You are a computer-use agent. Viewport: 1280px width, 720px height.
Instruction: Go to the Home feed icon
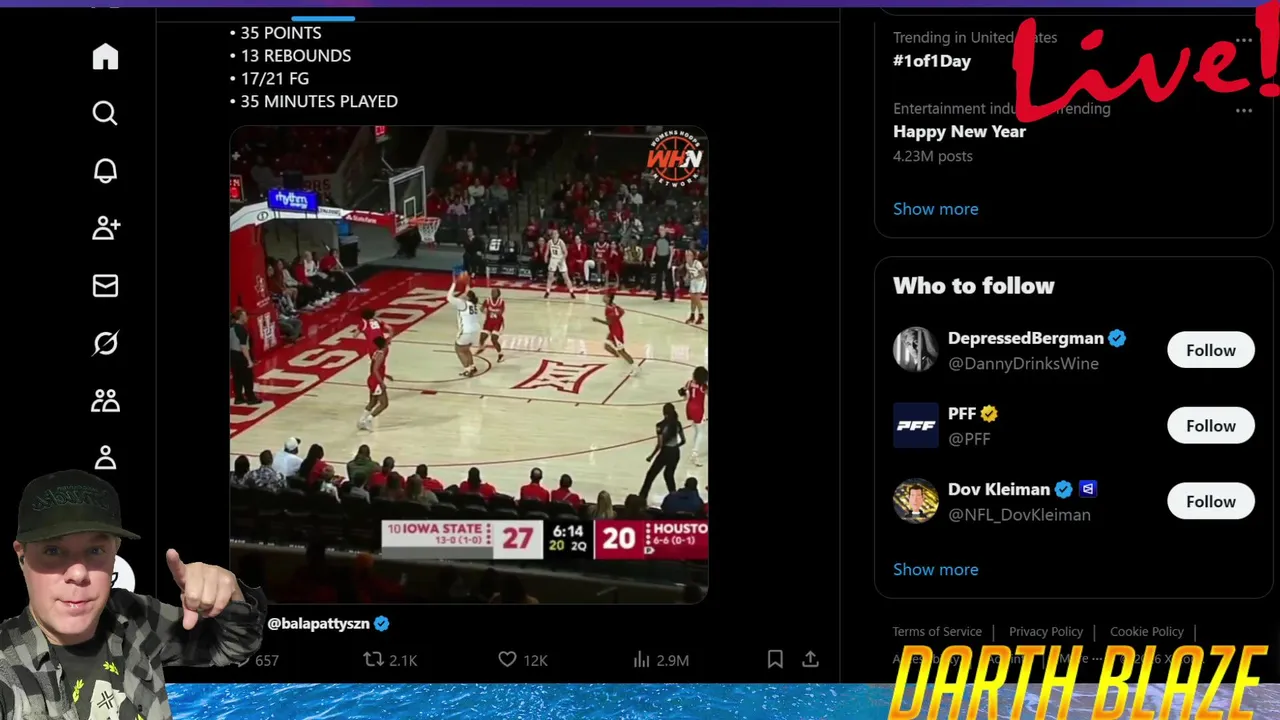click(105, 57)
